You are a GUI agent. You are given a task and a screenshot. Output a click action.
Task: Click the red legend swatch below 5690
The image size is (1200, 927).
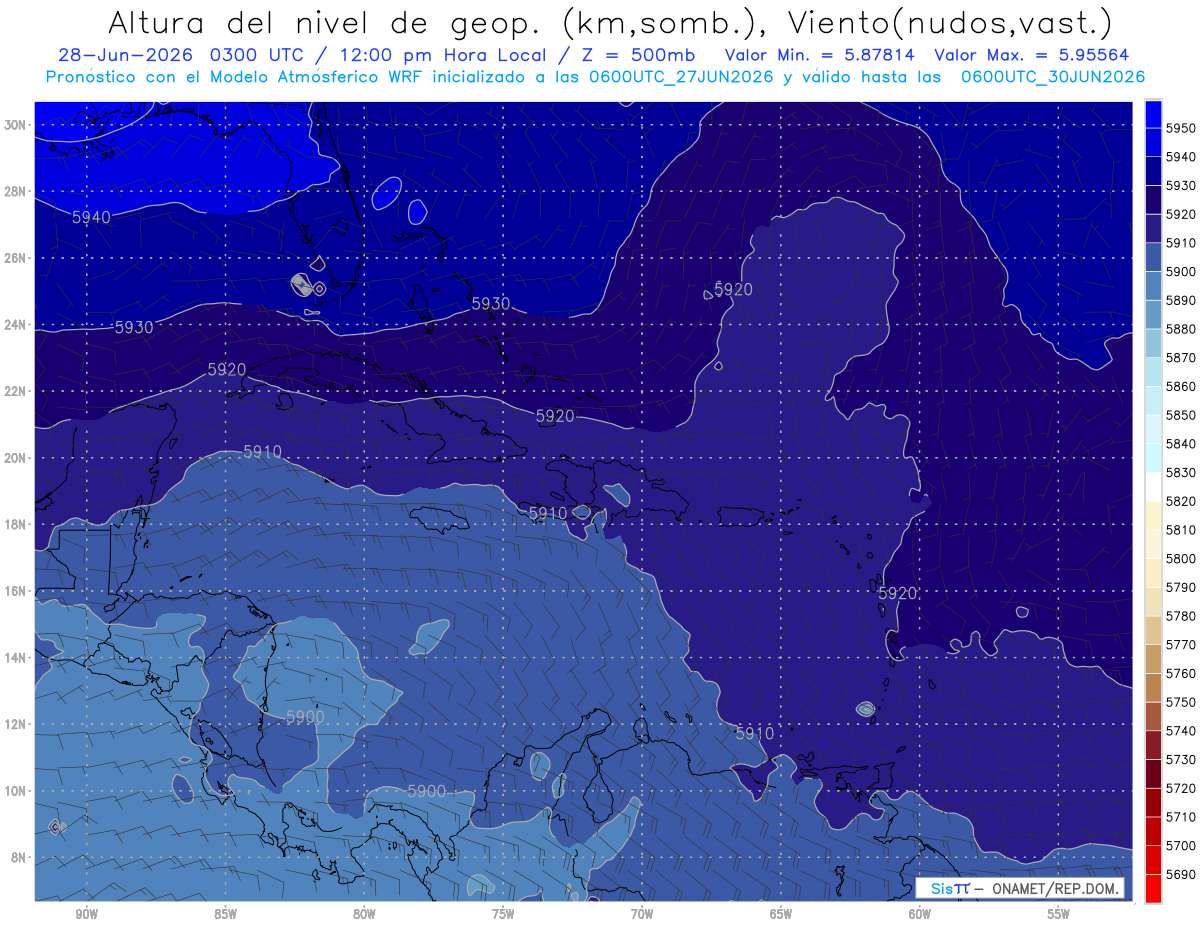(1153, 889)
